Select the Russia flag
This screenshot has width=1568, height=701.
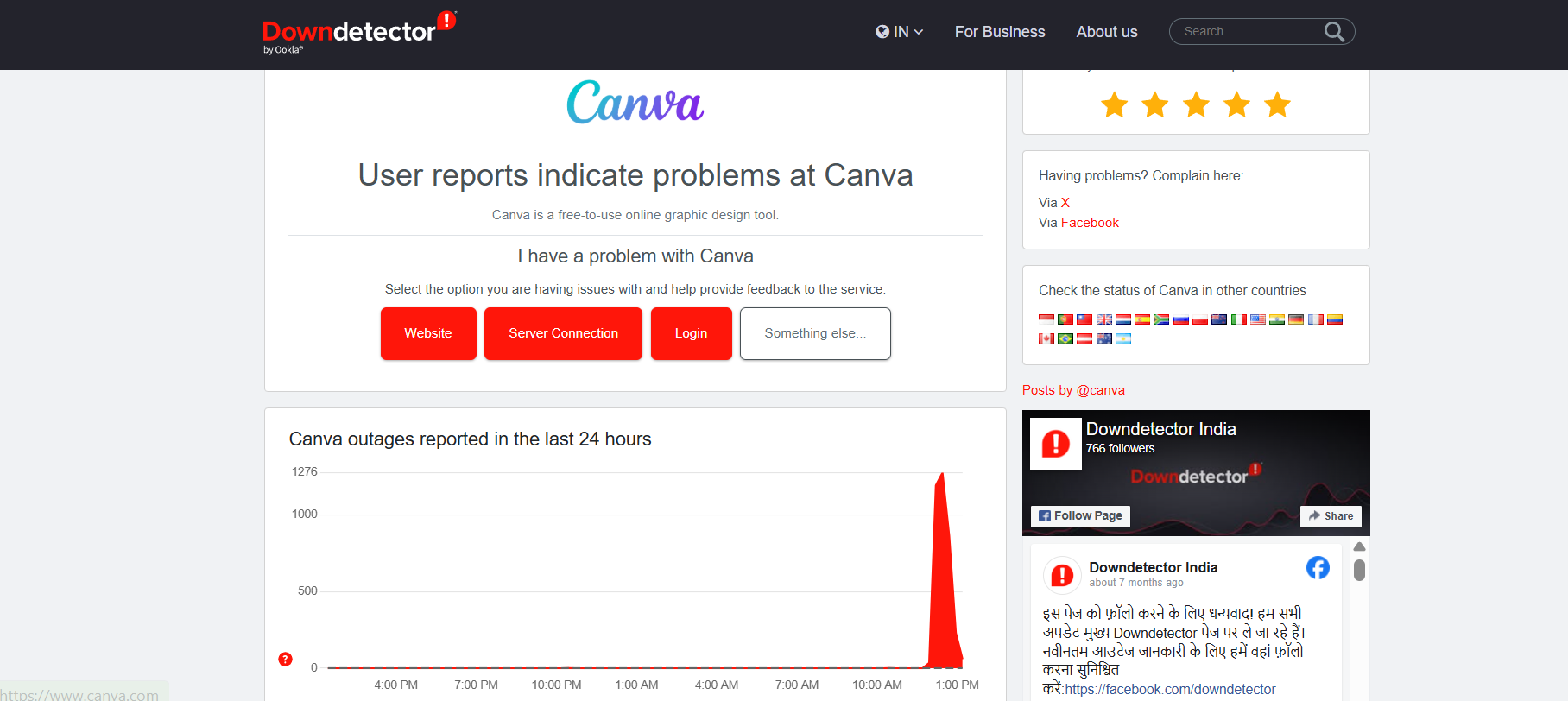1181,319
